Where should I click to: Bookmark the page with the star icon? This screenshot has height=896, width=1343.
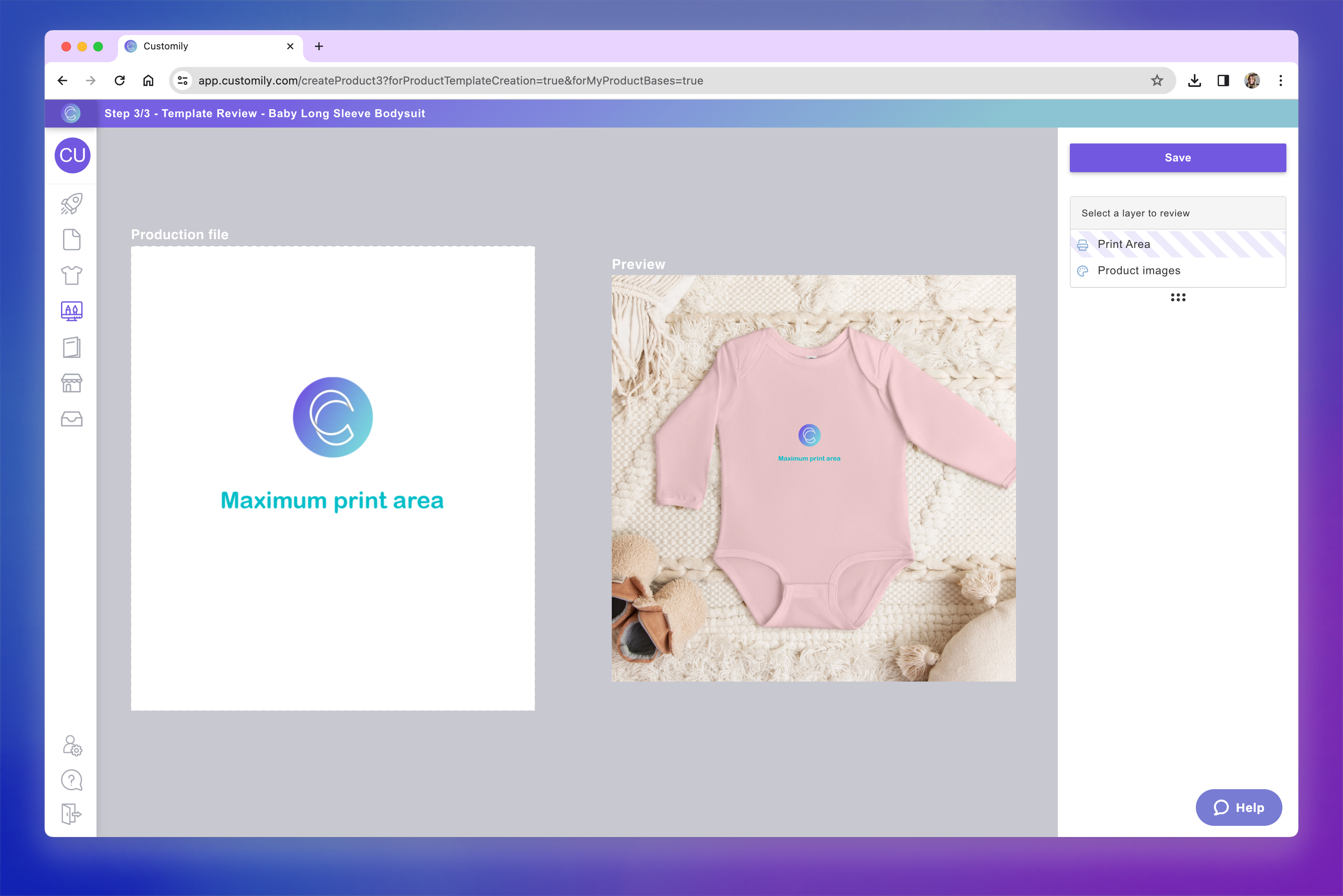click(x=1157, y=81)
